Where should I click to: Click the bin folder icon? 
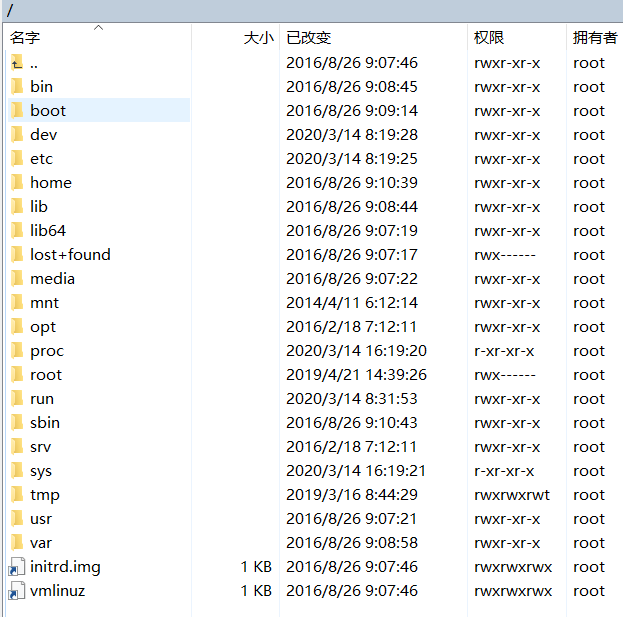click(17, 87)
